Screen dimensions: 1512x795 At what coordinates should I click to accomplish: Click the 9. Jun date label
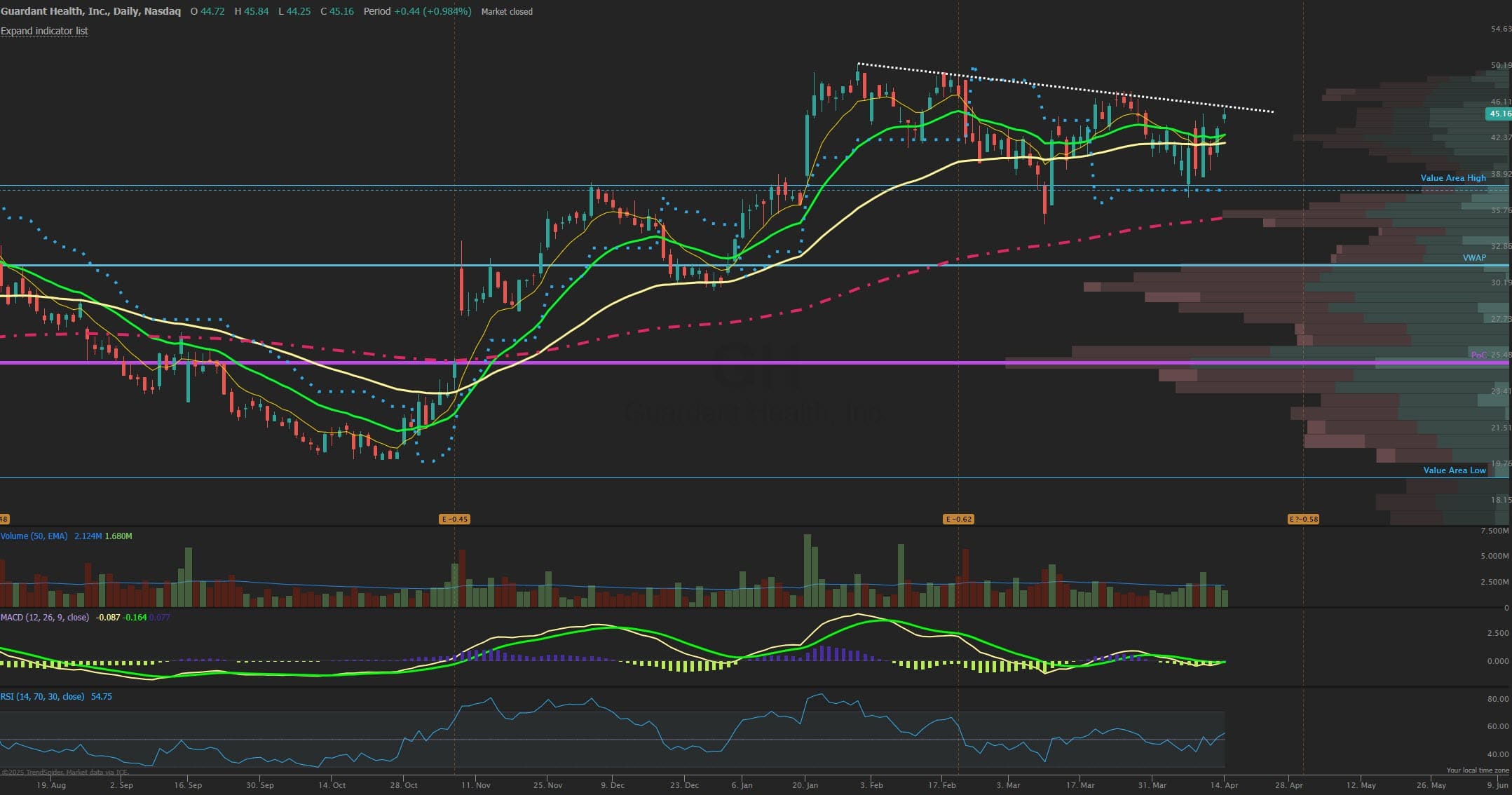click(x=1497, y=785)
